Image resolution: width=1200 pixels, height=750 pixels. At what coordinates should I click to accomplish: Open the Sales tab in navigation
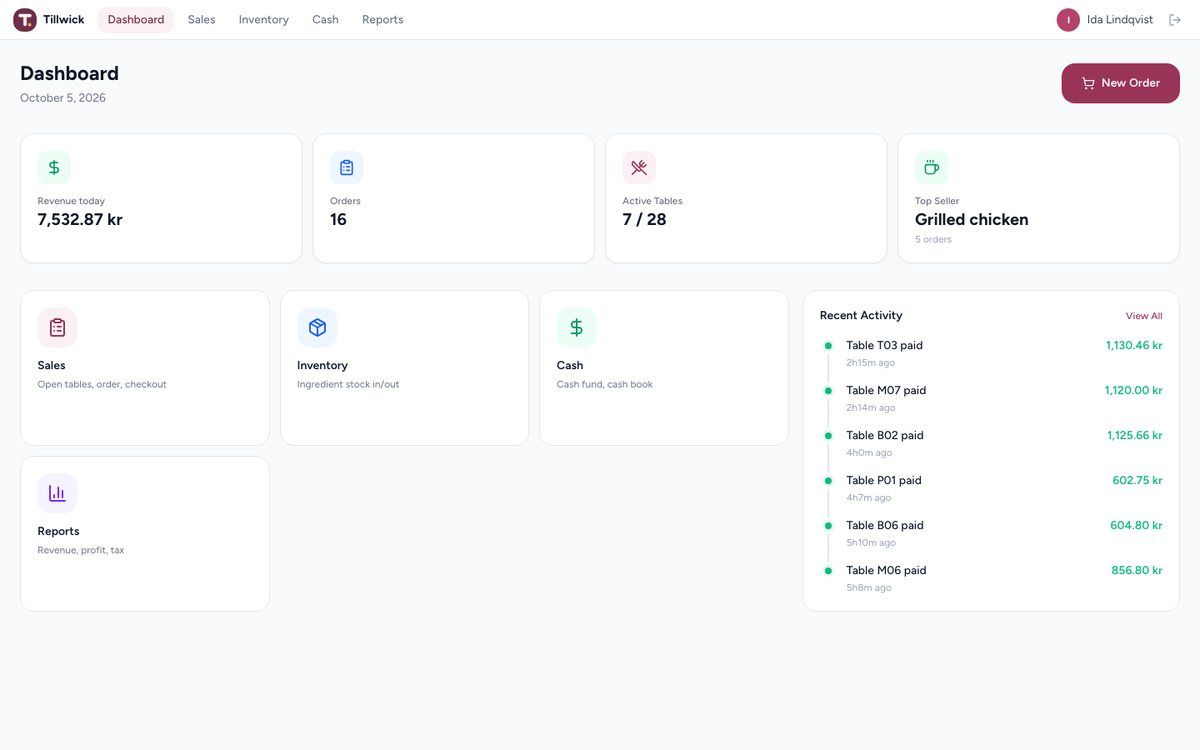202,20
